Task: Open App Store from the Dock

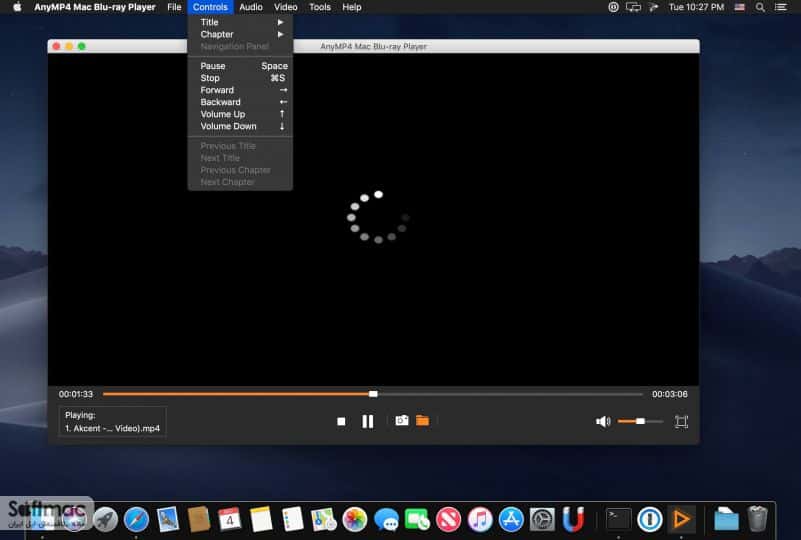Action: 511,520
